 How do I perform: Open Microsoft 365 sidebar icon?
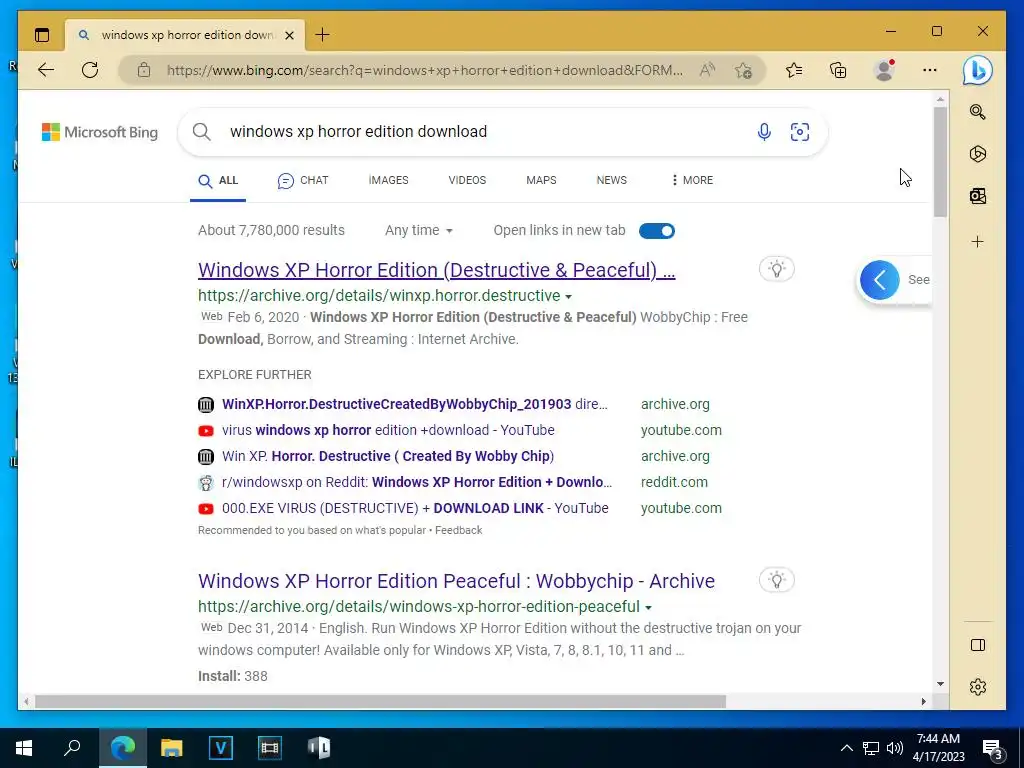[978, 154]
